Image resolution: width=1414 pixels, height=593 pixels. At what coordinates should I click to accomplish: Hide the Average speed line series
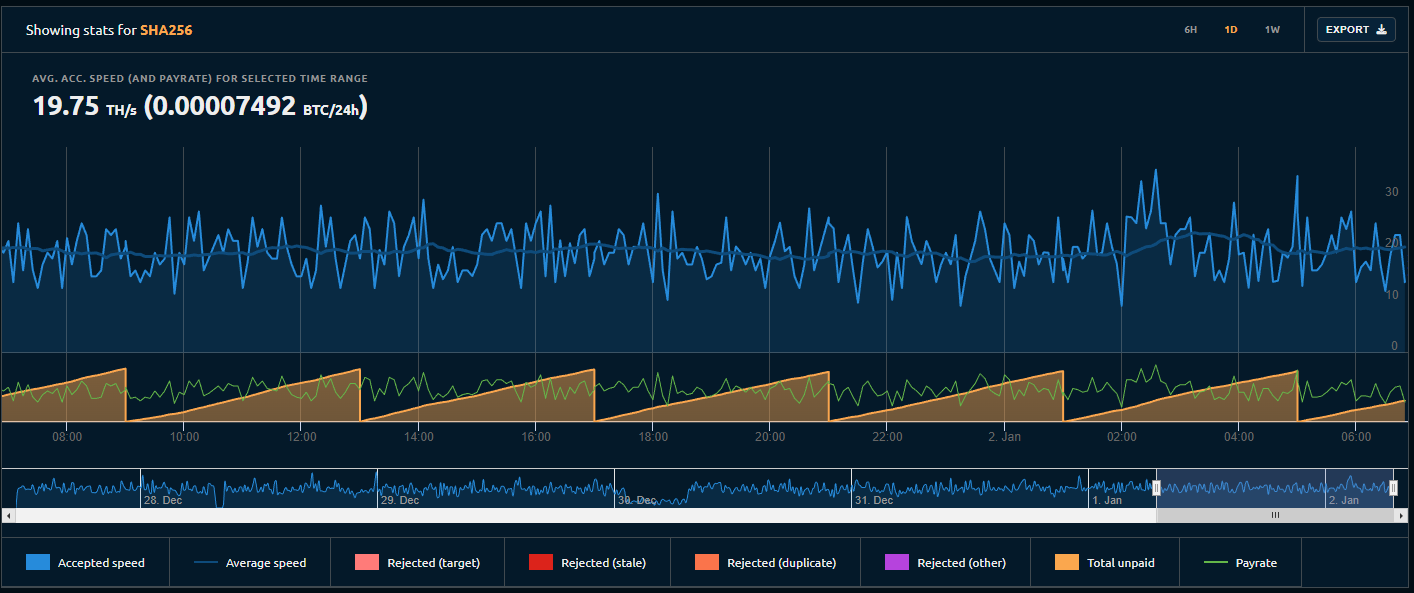[x=249, y=563]
